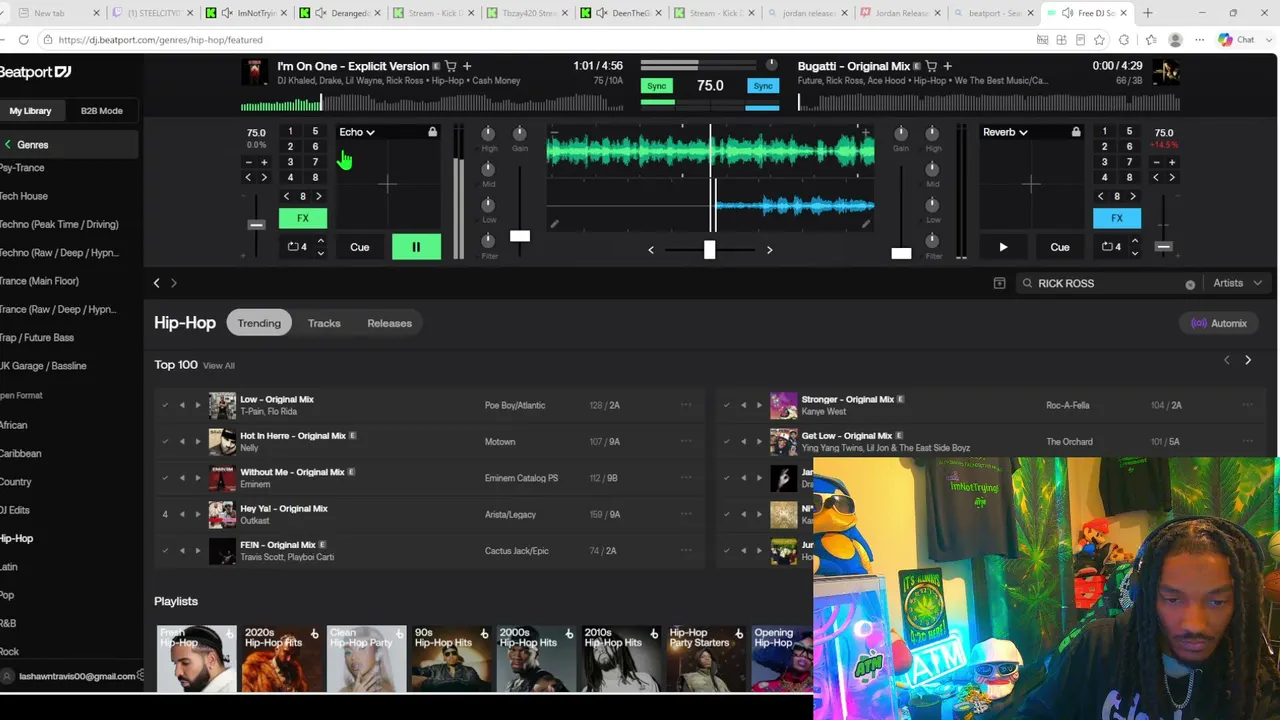This screenshot has width=1280, height=720.
Task: Open the Trap / Future Bass genre
Action: (37, 338)
